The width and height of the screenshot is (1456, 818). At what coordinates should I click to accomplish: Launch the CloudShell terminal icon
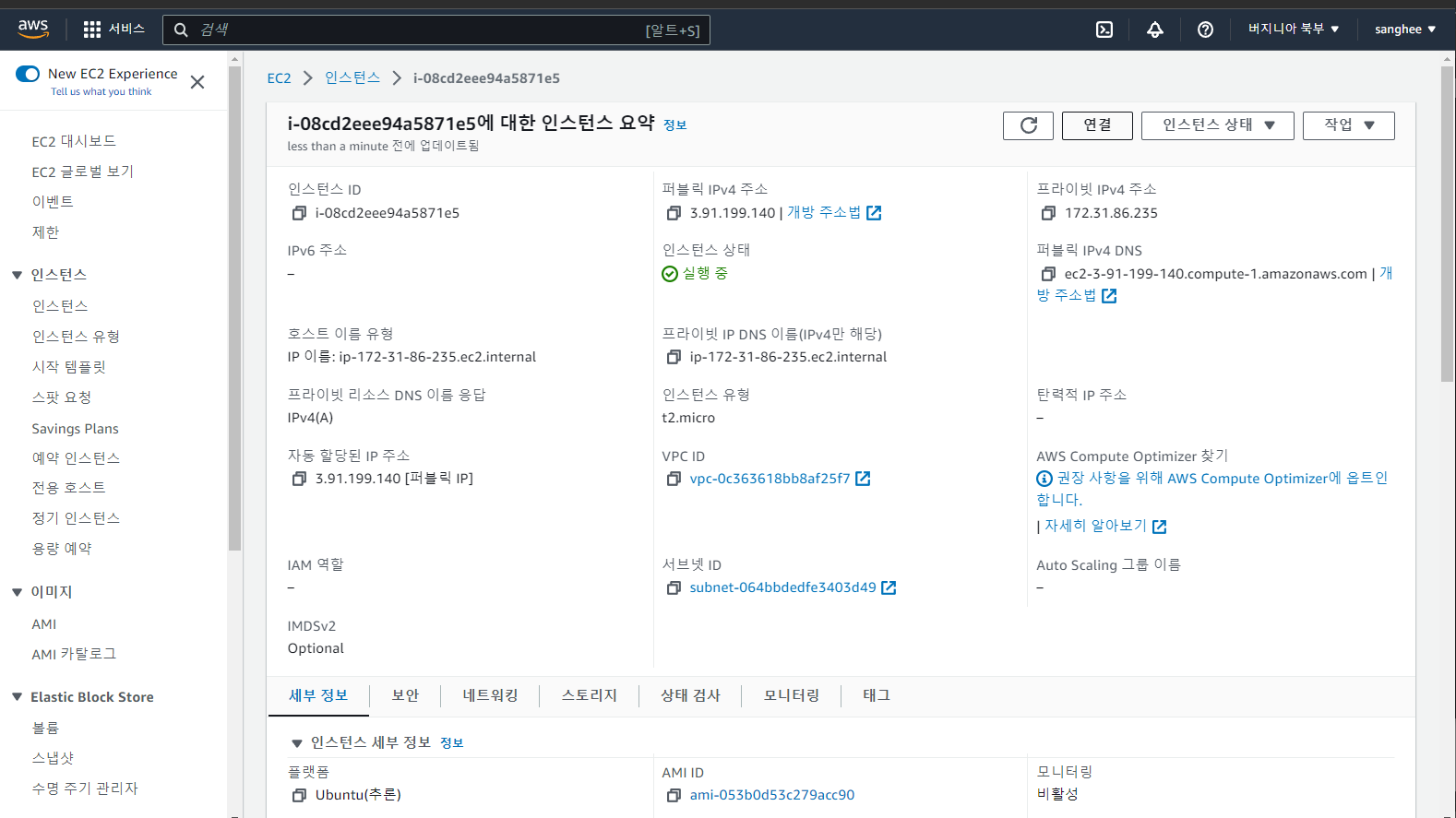(x=1104, y=30)
